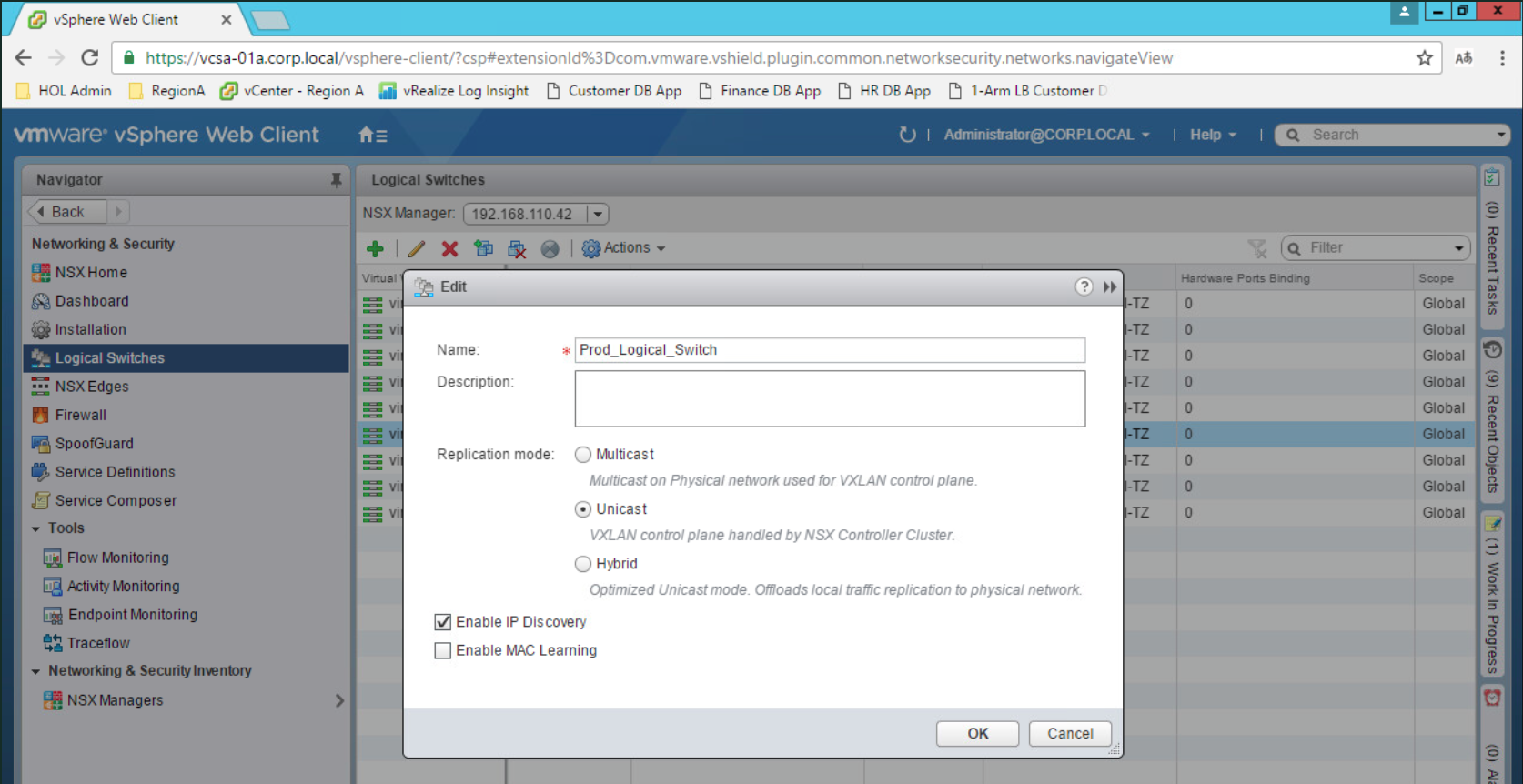The width and height of the screenshot is (1523, 784).
Task: Click the Description text area
Action: (830, 398)
